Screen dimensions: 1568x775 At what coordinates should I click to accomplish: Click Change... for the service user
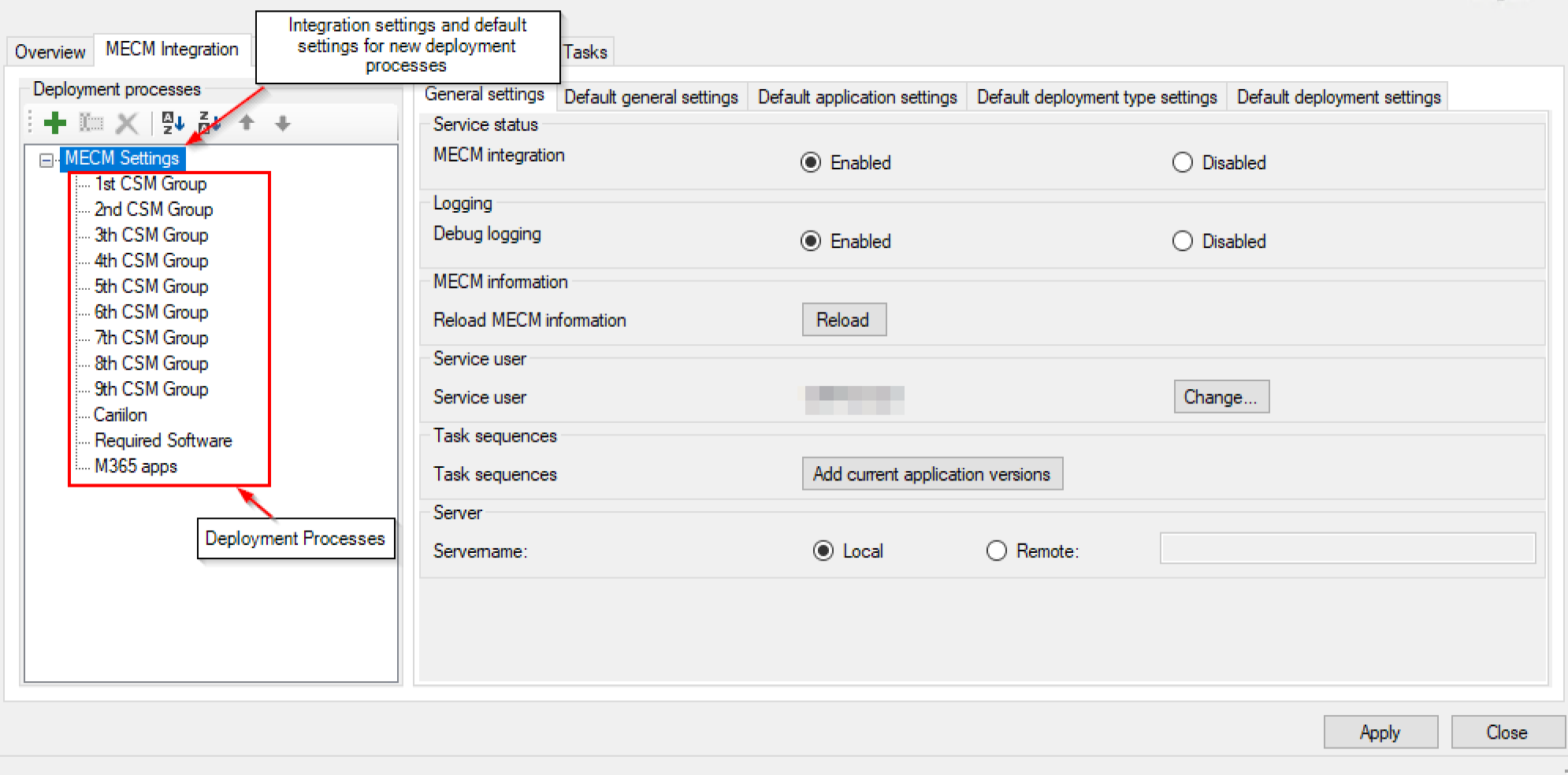pos(1221,397)
